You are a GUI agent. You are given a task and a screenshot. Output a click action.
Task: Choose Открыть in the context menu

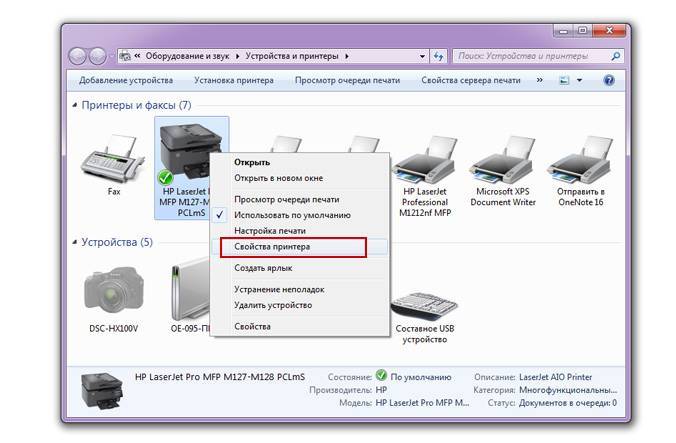pyautogui.click(x=299, y=162)
